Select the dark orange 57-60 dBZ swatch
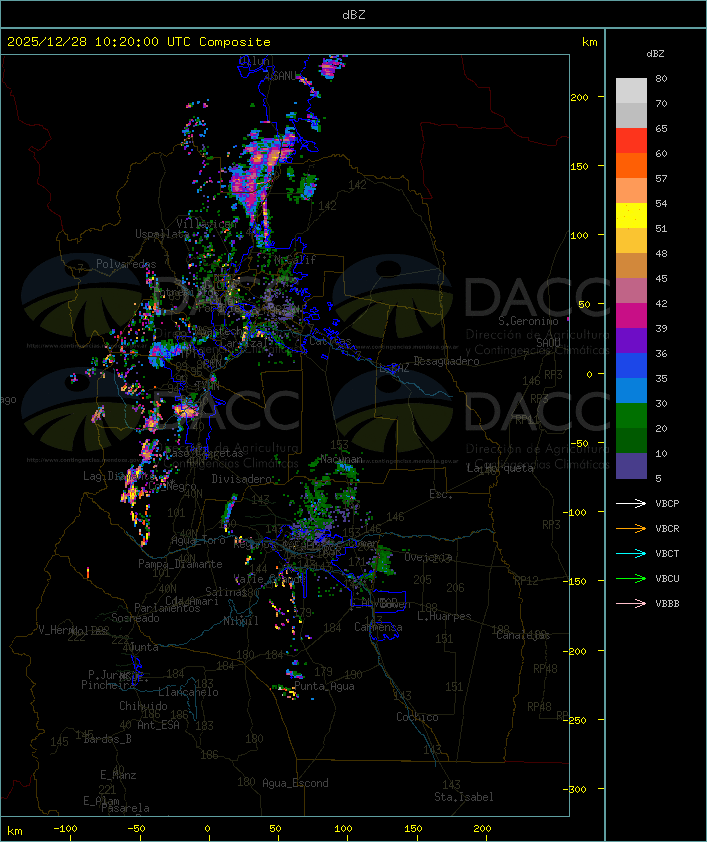Viewport: 707px width, 842px height. coord(631,165)
